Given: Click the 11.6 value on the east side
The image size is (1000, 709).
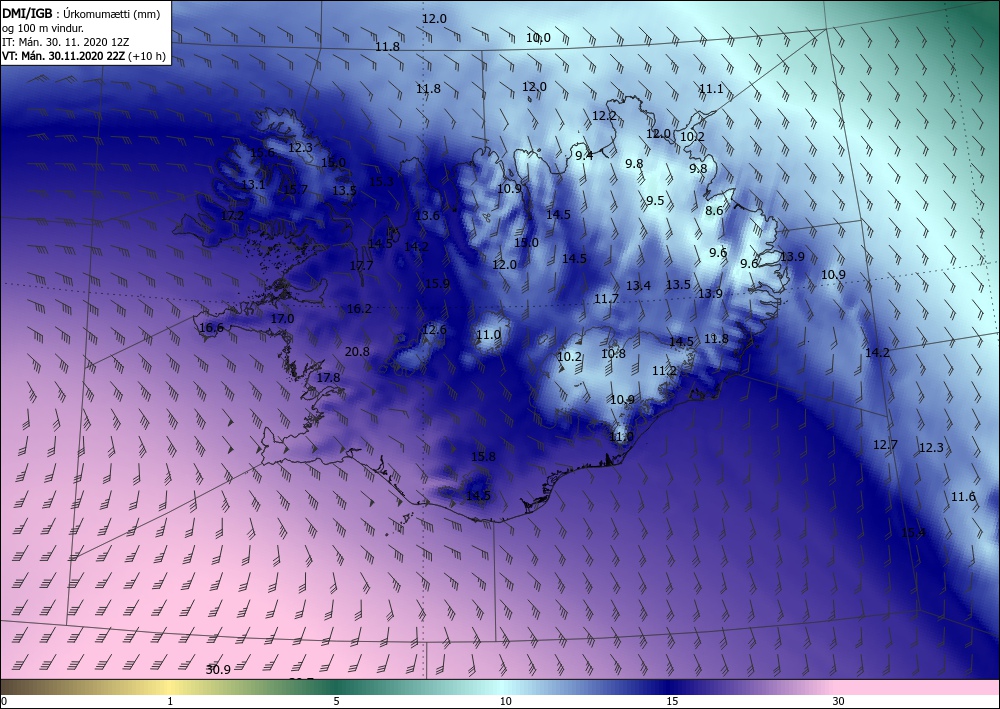Looking at the screenshot, I should [963, 497].
